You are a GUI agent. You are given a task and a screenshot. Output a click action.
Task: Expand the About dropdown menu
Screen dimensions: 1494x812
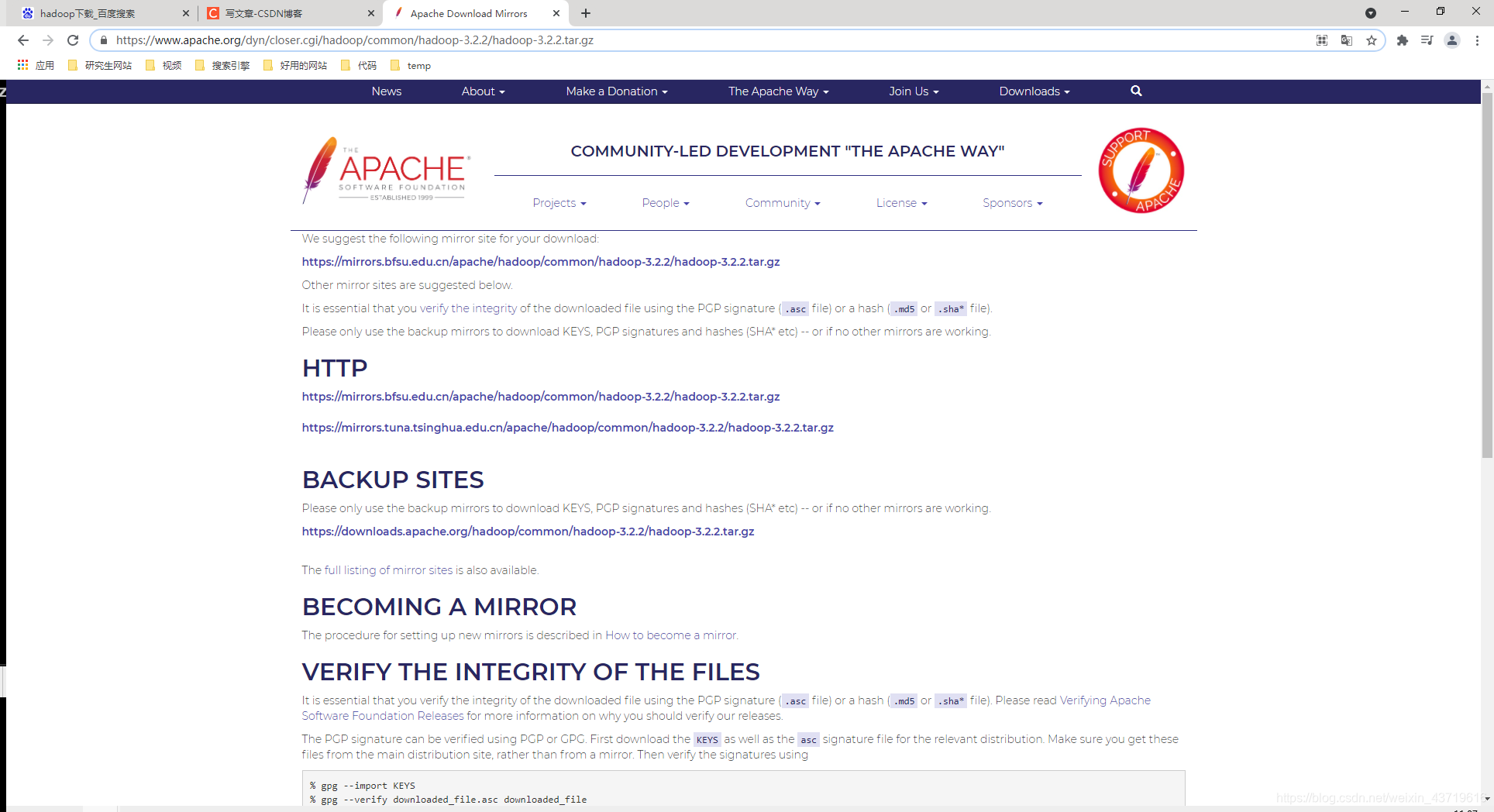483,91
